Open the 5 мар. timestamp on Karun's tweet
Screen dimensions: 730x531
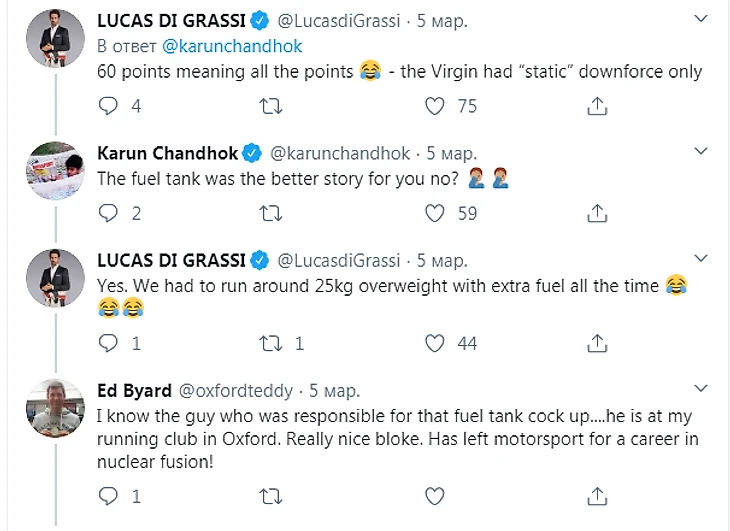[x=451, y=153]
